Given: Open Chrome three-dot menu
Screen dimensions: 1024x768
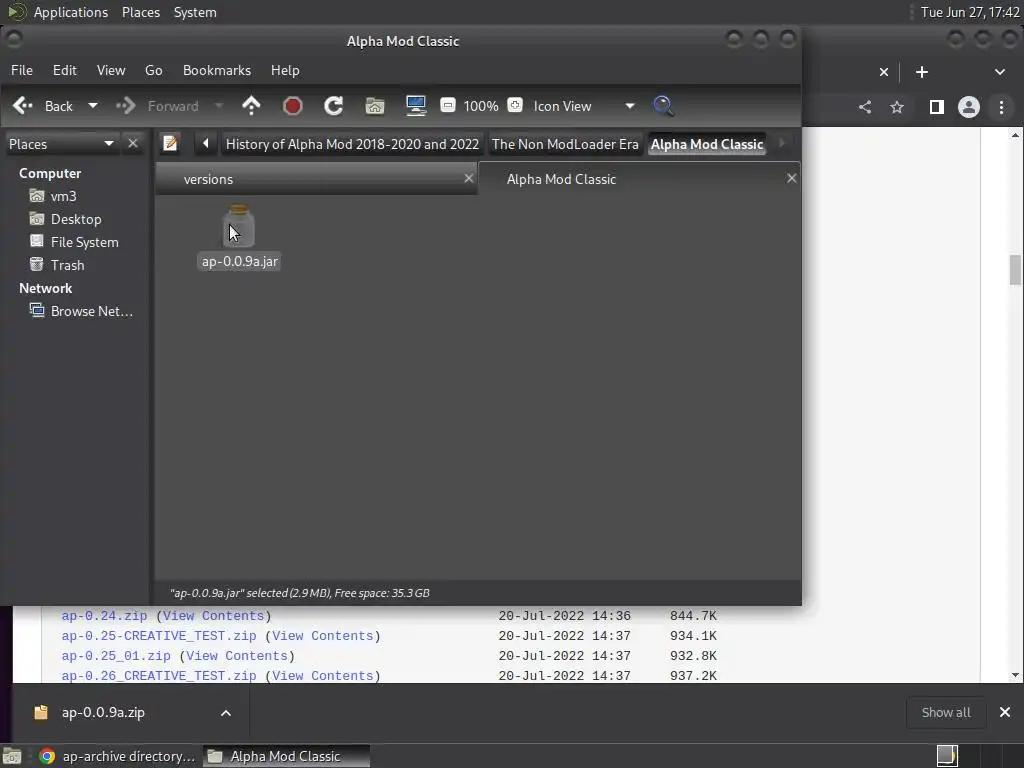Looking at the screenshot, I should (x=1001, y=107).
